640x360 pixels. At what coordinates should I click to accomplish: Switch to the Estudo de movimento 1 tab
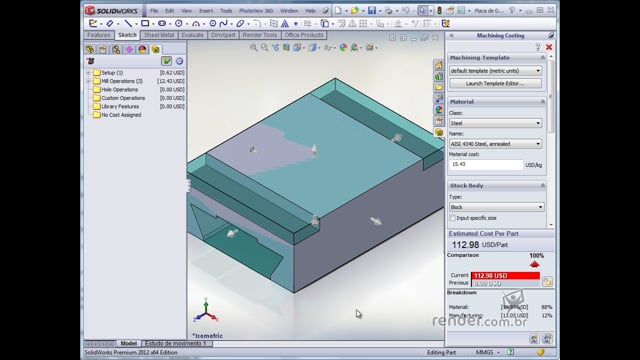click(176, 343)
